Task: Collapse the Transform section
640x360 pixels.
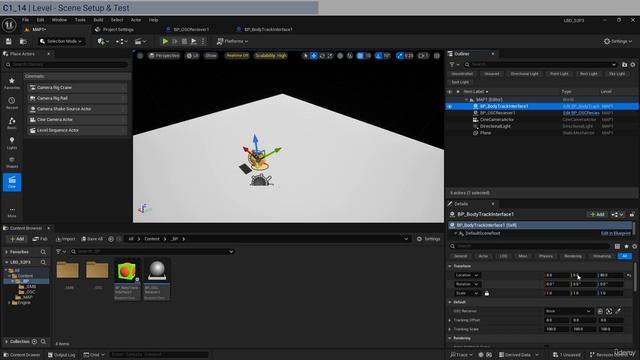Action: [450, 266]
